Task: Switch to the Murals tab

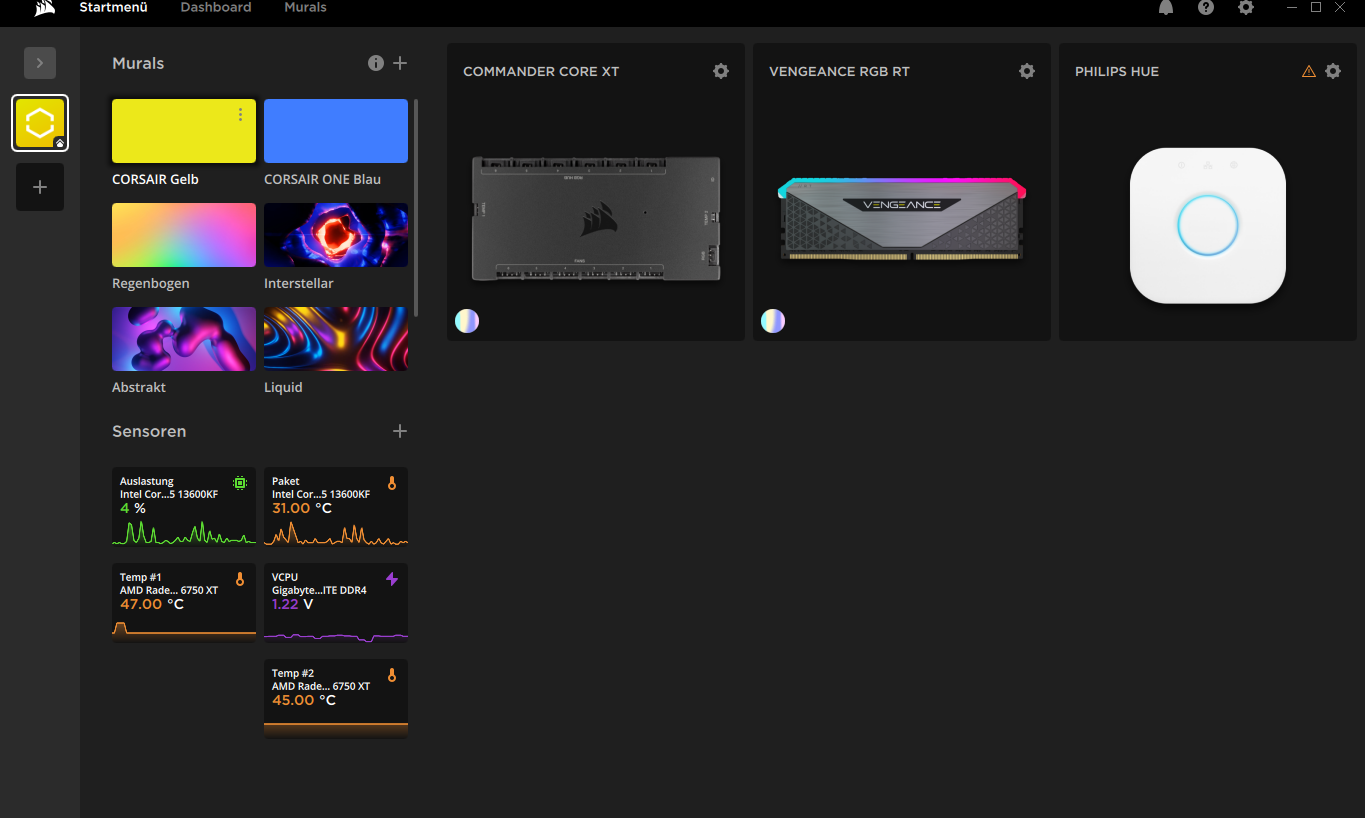Action: [x=305, y=7]
